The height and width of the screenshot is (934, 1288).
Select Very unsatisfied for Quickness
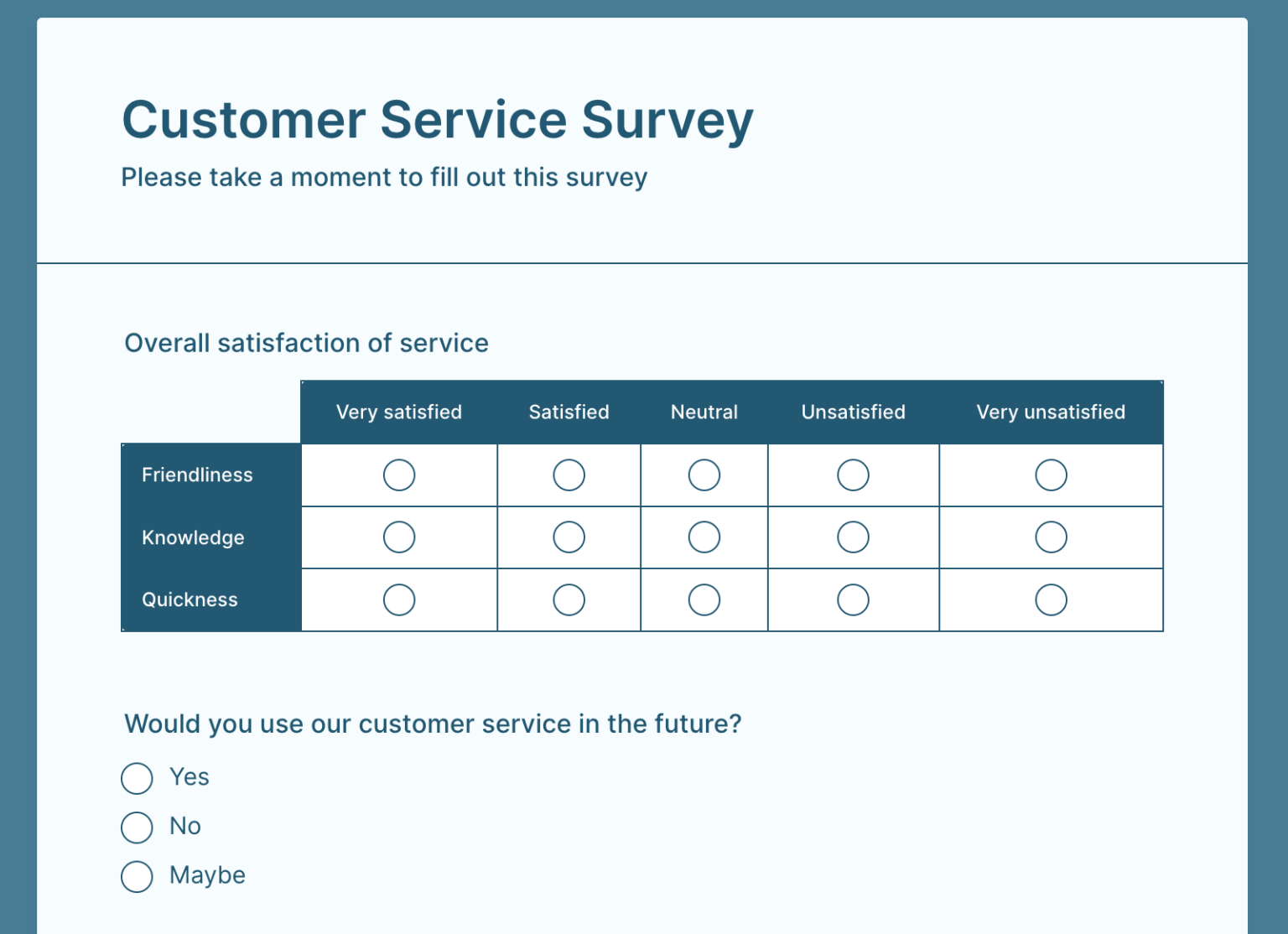pyautogui.click(x=1051, y=599)
